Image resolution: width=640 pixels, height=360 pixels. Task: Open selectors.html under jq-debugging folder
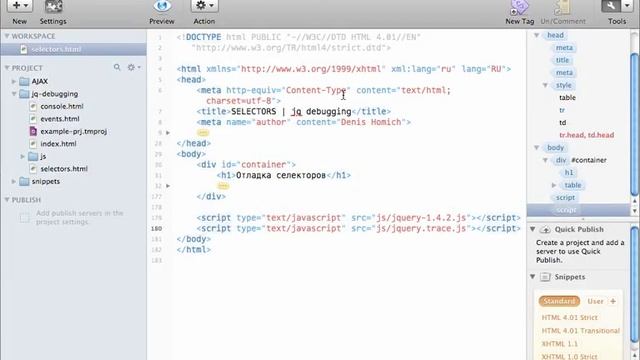coord(64,169)
